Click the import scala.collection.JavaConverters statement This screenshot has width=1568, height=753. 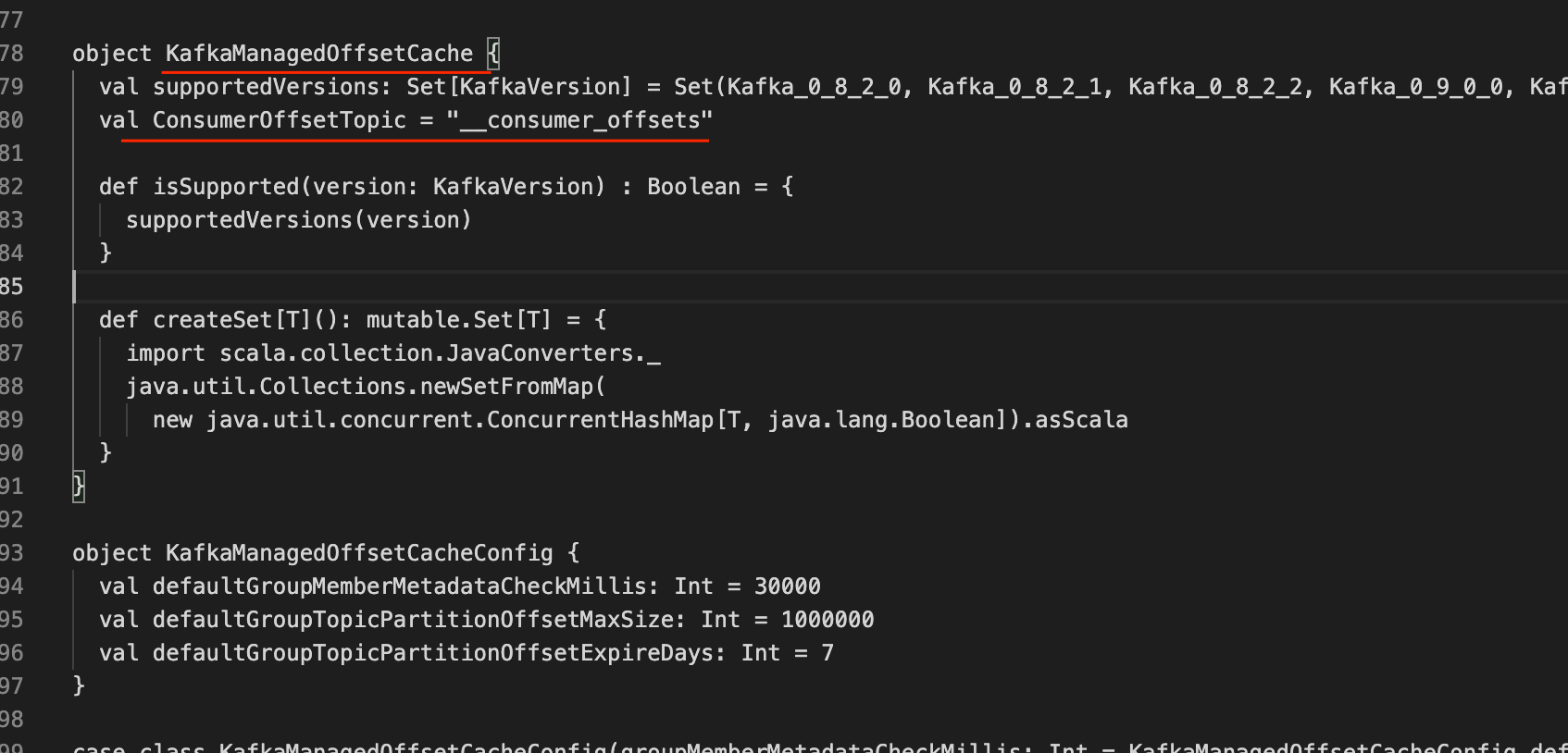click(x=393, y=353)
